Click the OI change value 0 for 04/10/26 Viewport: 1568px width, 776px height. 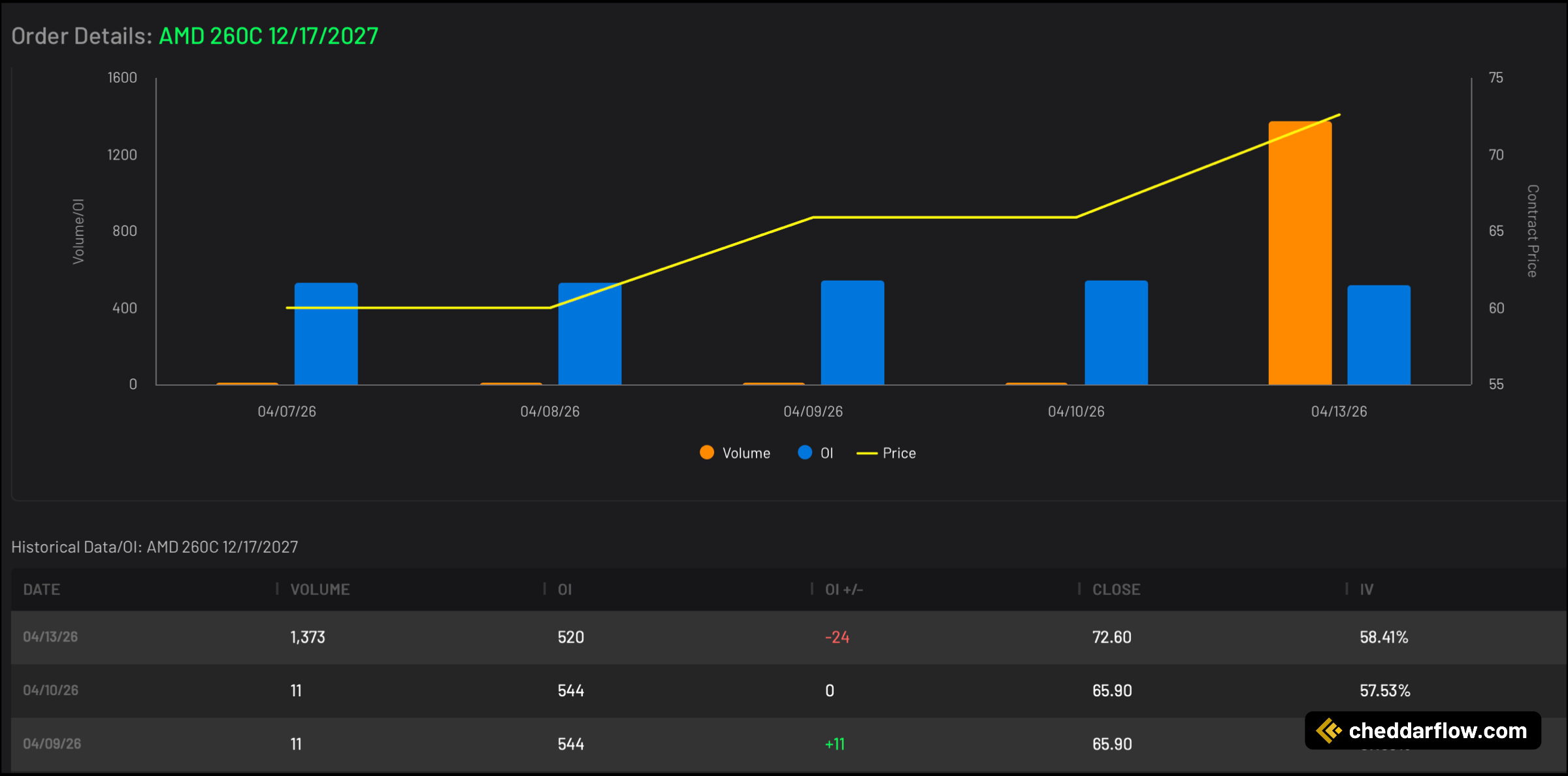pos(830,690)
